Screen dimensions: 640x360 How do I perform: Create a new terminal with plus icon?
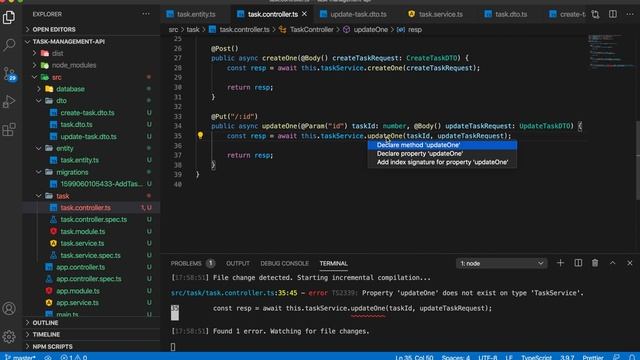560,263
